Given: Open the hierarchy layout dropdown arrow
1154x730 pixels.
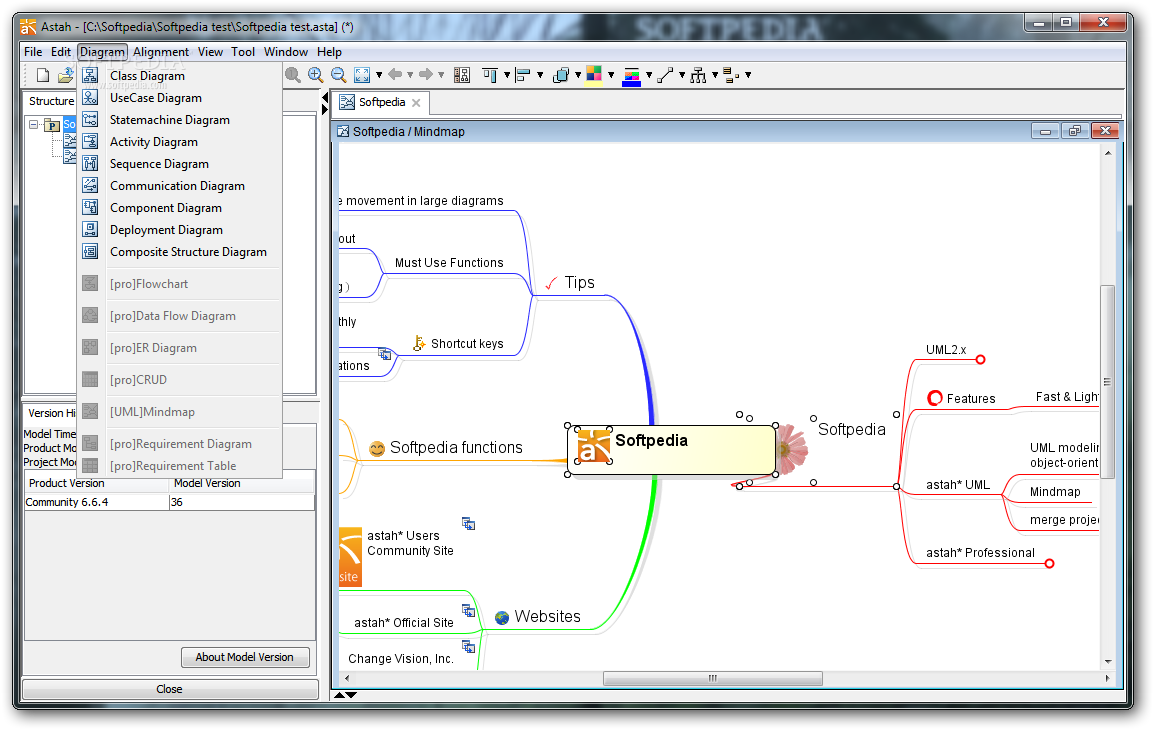Looking at the screenshot, I should pos(715,75).
